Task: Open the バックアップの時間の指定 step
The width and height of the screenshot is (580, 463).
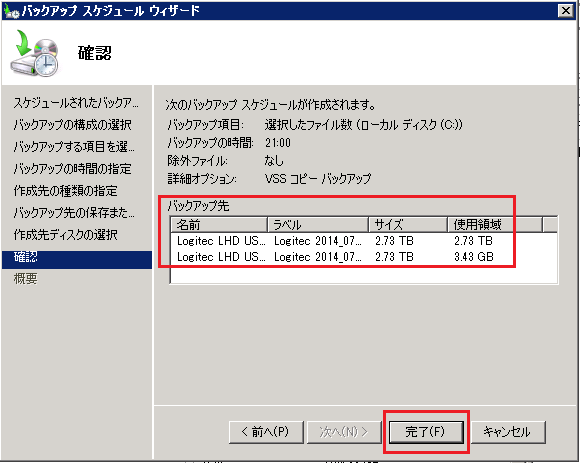Action: tap(72, 169)
